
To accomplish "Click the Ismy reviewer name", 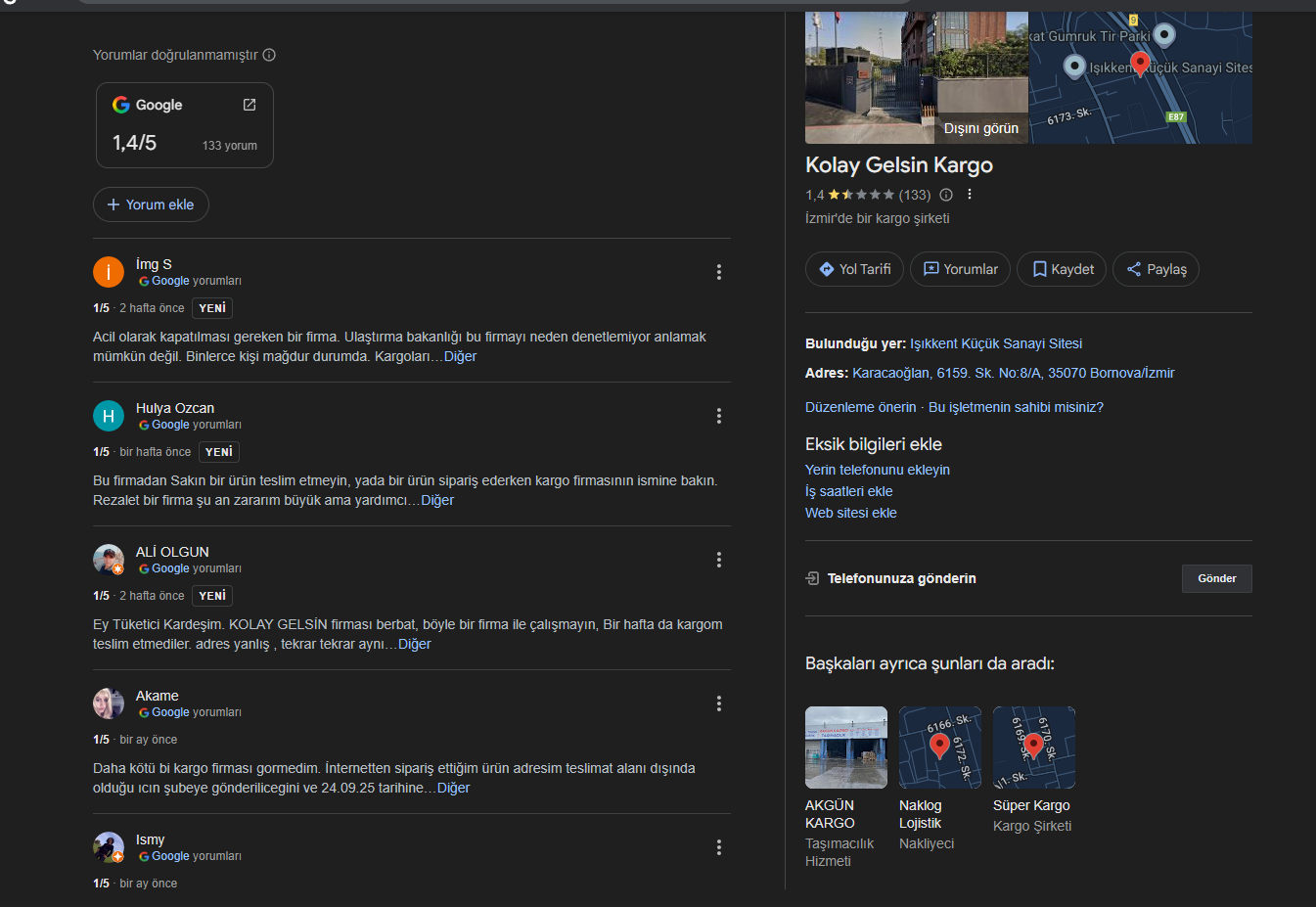I will point(151,839).
